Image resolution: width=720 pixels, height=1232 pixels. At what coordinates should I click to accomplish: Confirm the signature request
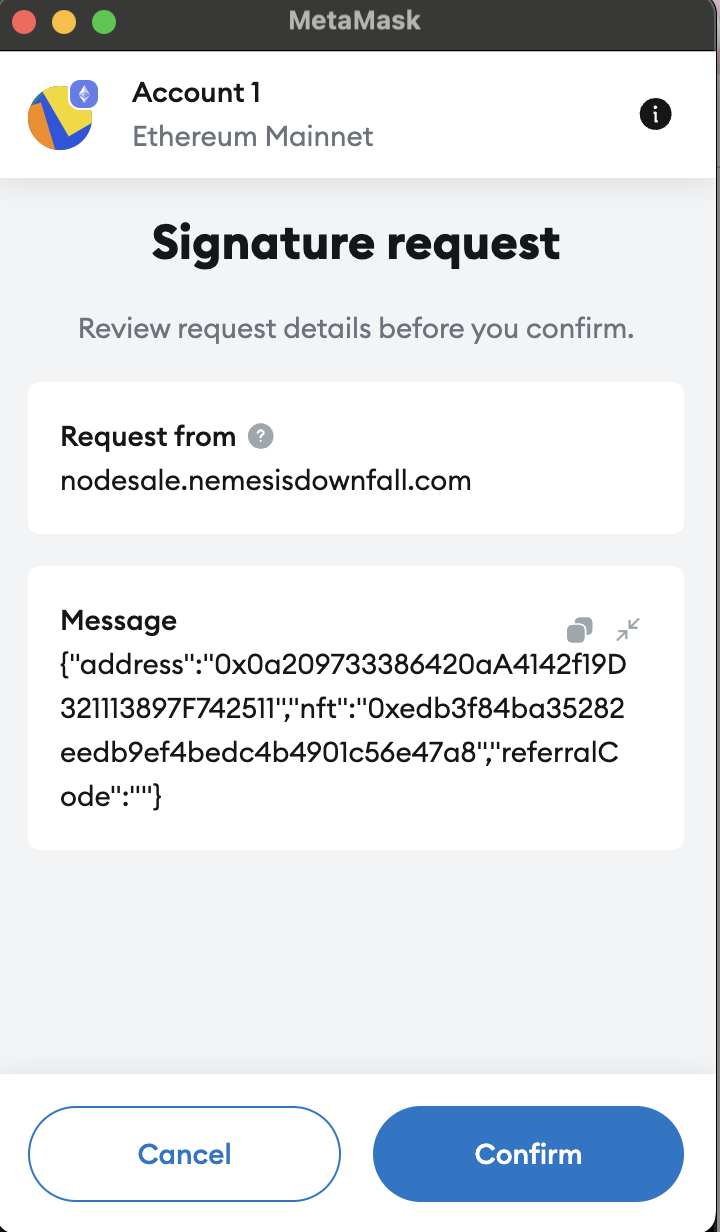click(528, 1154)
